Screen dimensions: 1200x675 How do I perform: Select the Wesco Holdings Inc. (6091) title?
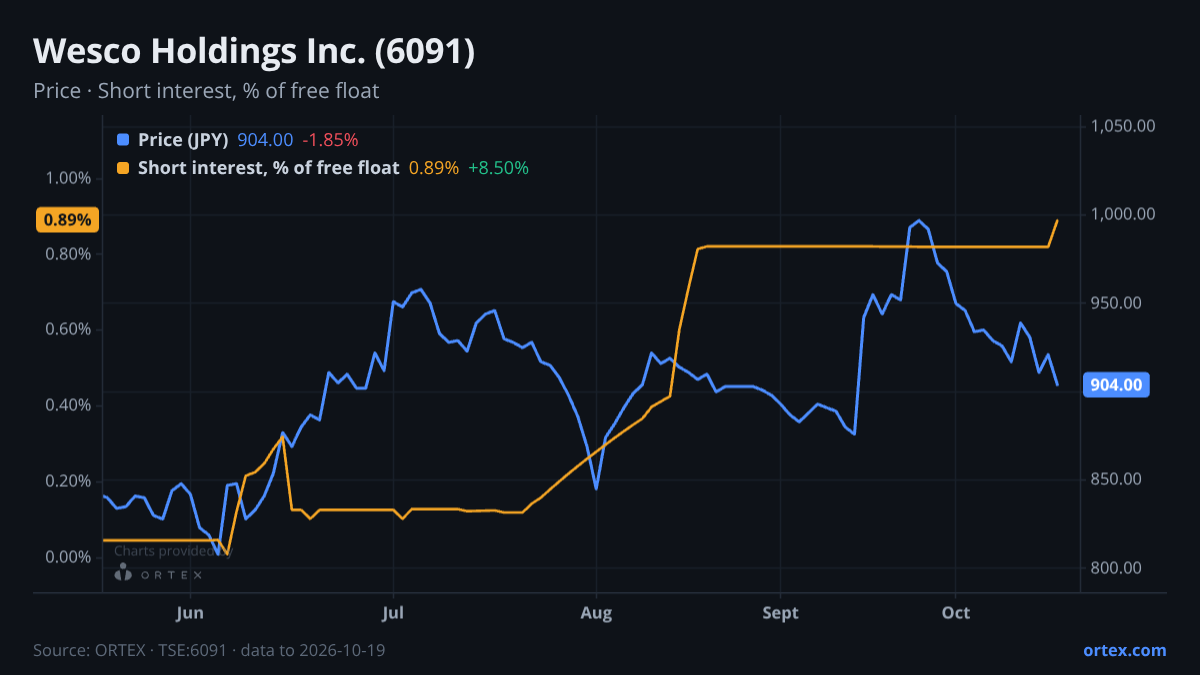click(x=254, y=52)
